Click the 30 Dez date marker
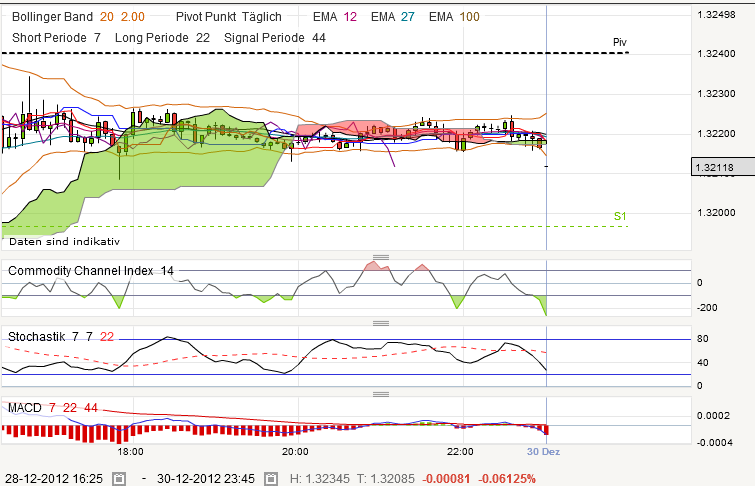The height and width of the screenshot is (486, 755). [x=543, y=451]
